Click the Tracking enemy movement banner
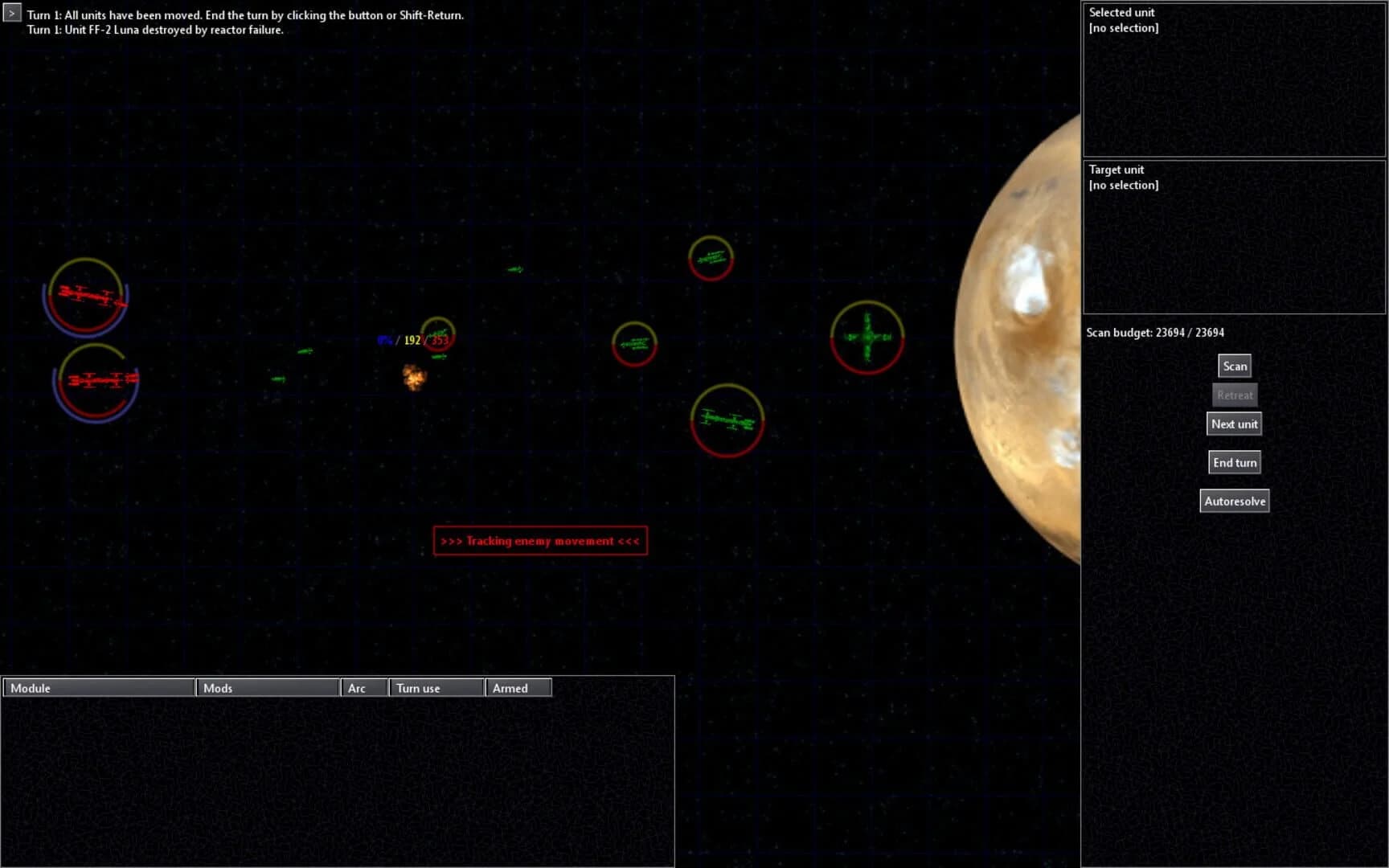This screenshot has height=868, width=1389. pos(539,540)
